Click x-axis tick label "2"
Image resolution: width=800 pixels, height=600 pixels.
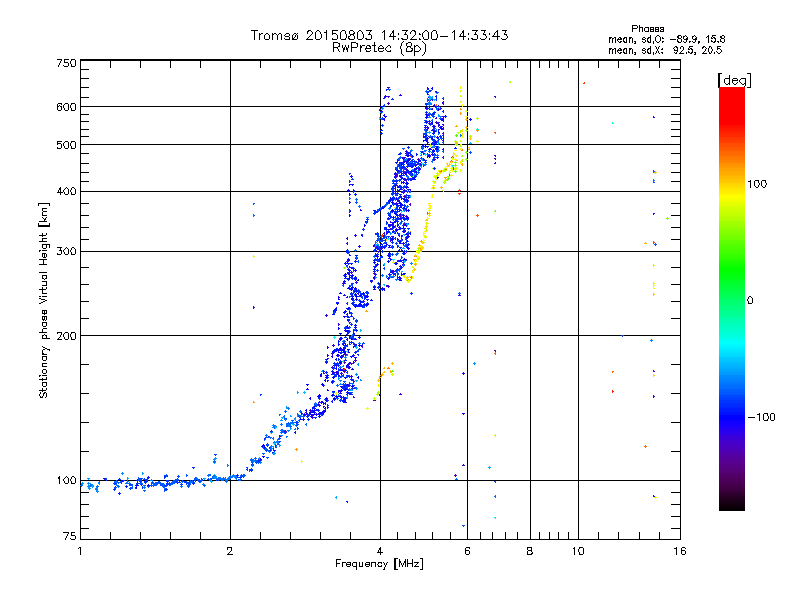[x=230, y=551]
